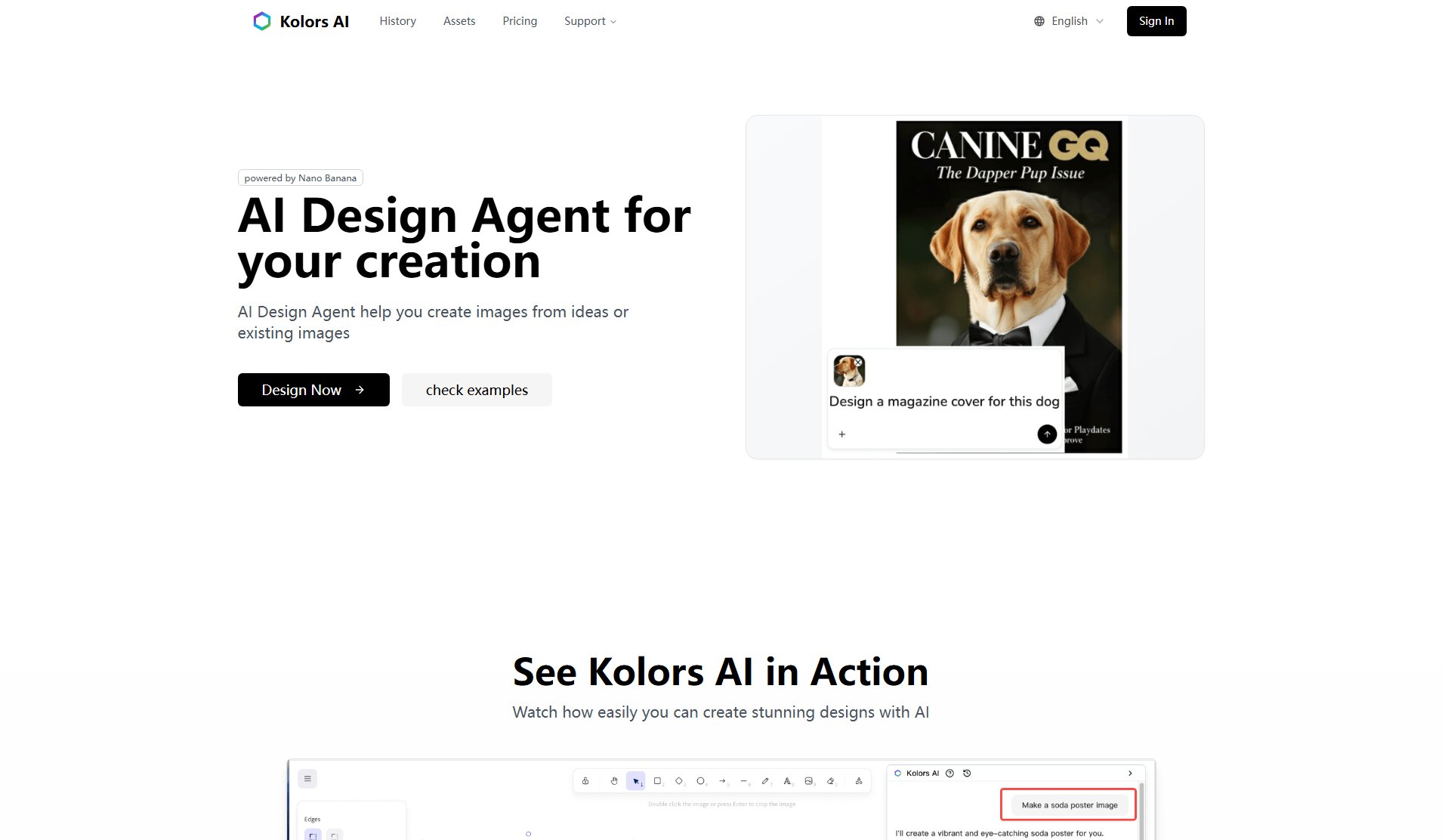
Task: Select the Eraser tool
Action: pyautogui.click(x=831, y=782)
